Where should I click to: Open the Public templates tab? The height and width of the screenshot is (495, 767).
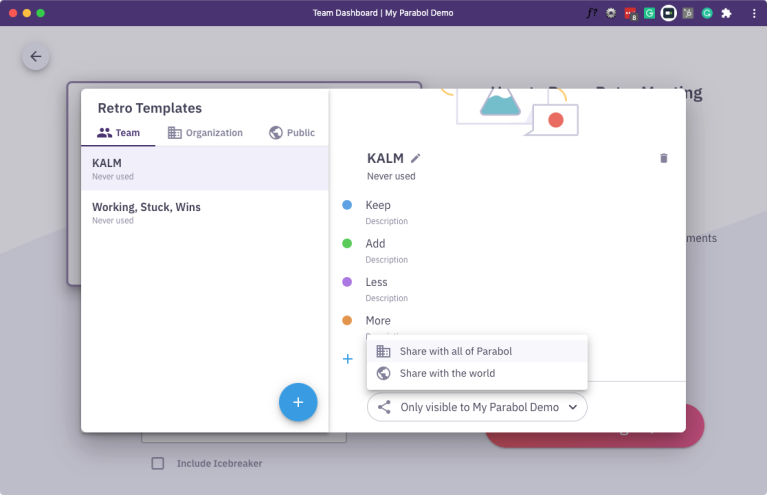point(292,133)
